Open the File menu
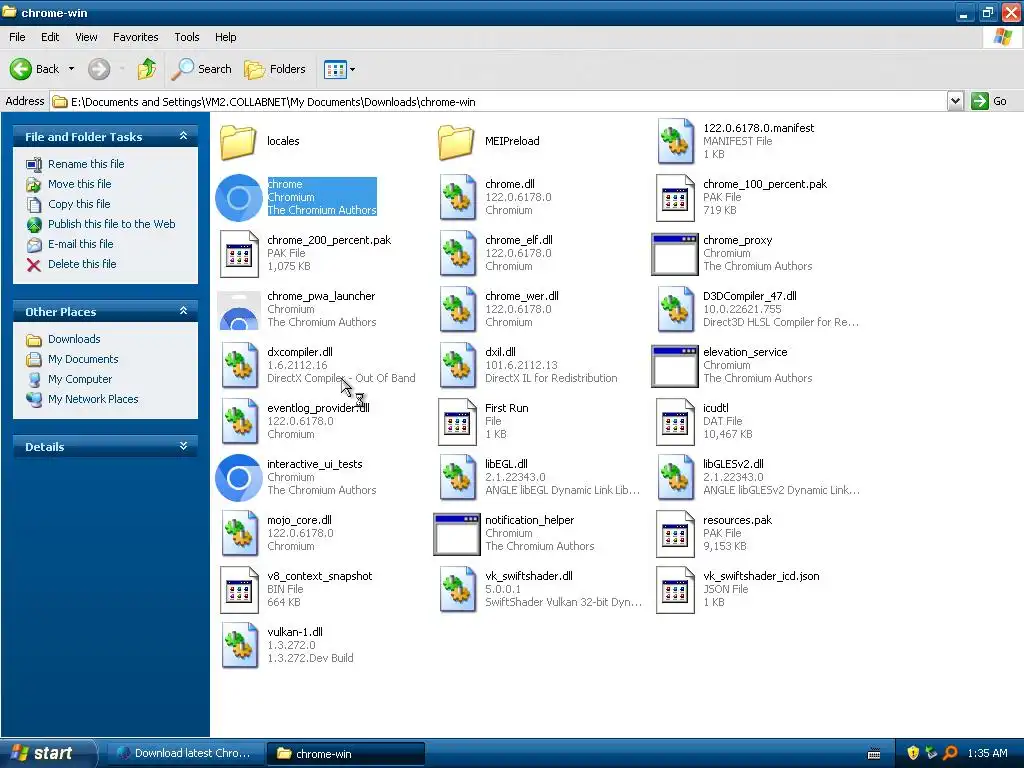This screenshot has height=768, width=1024. pos(18,37)
